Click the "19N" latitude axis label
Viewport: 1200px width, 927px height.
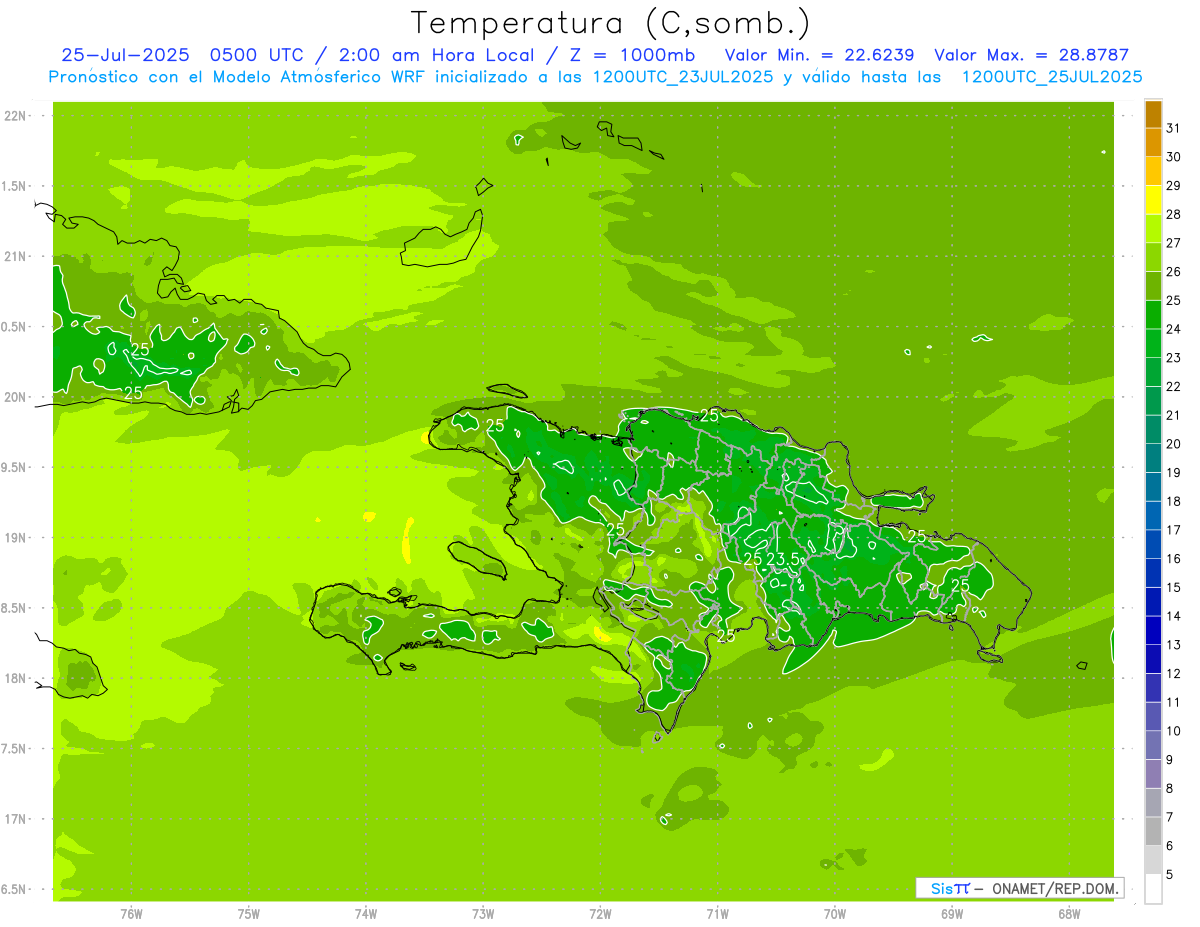(x=15, y=537)
